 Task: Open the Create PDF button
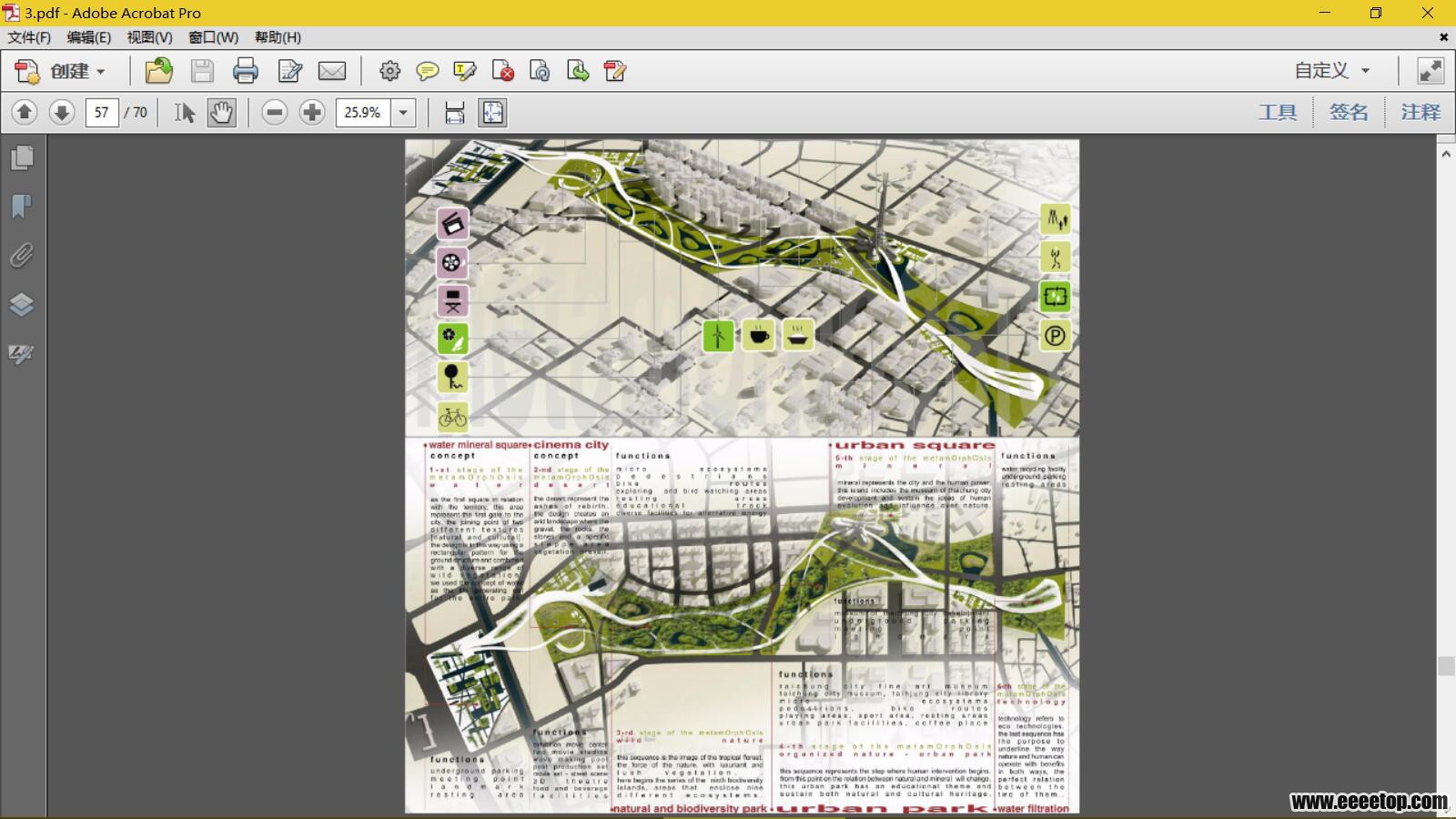(60, 71)
